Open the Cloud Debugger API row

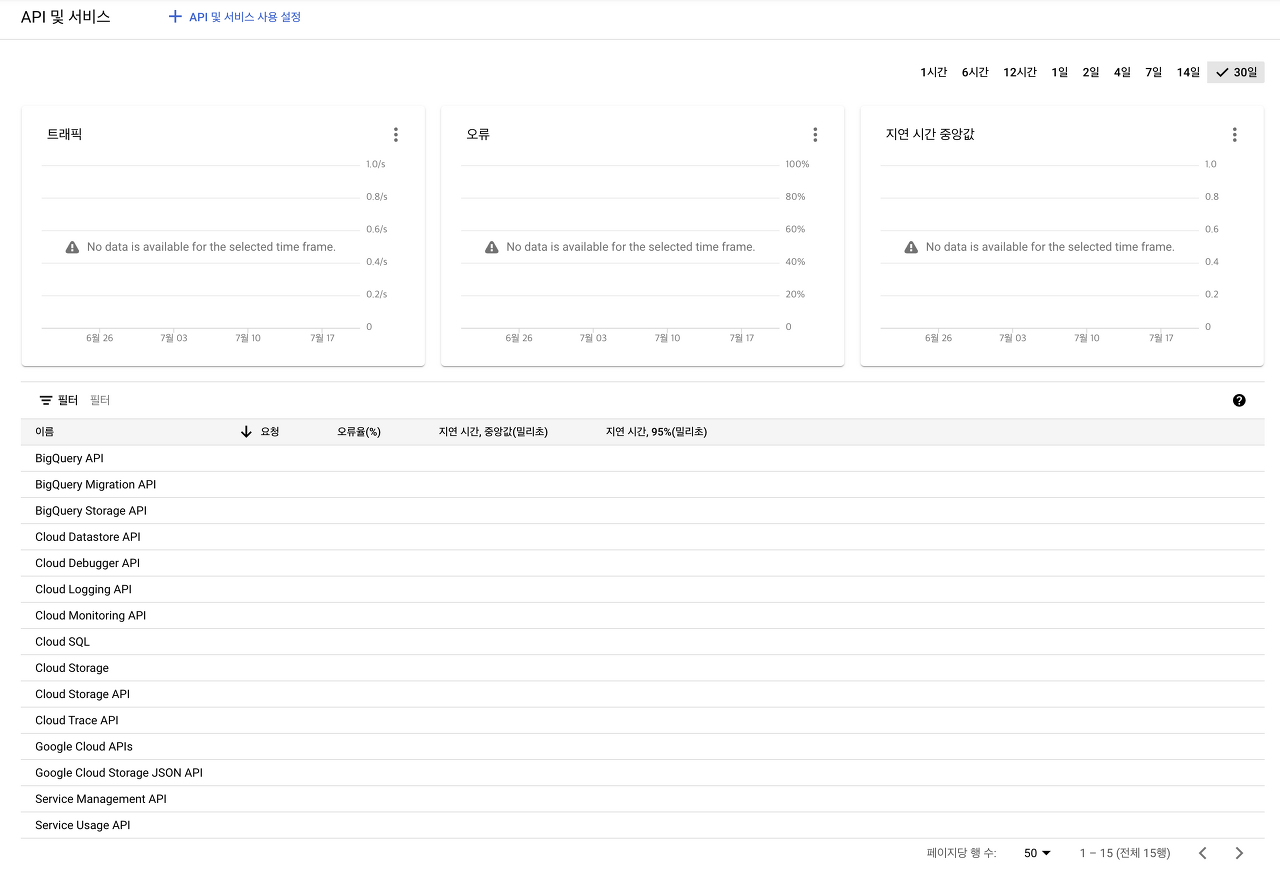pyautogui.click(x=642, y=563)
